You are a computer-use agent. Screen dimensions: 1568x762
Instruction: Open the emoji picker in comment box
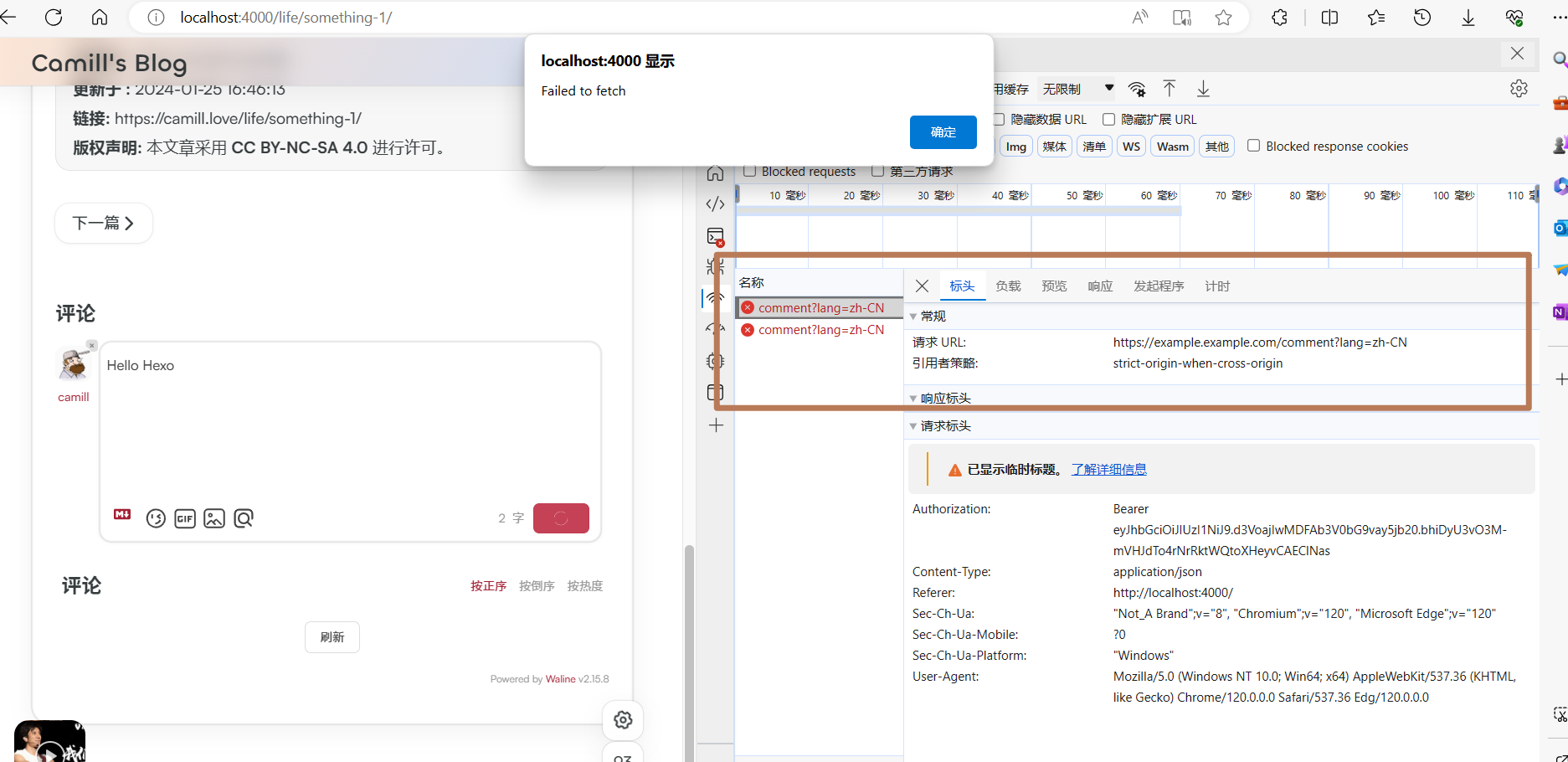pos(156,518)
